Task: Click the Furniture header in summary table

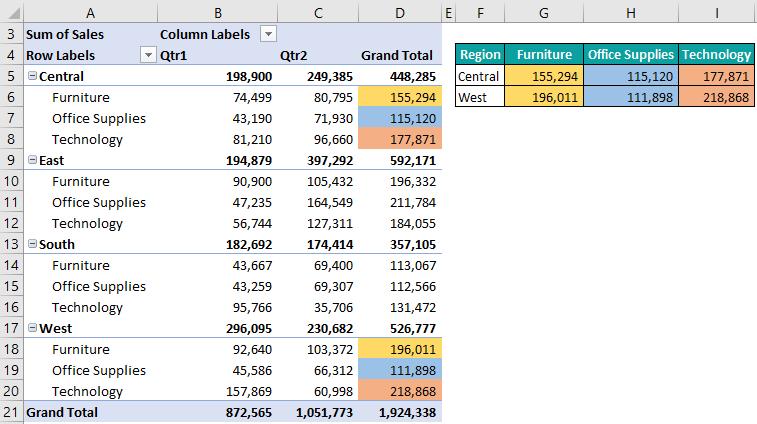Action: [x=544, y=55]
